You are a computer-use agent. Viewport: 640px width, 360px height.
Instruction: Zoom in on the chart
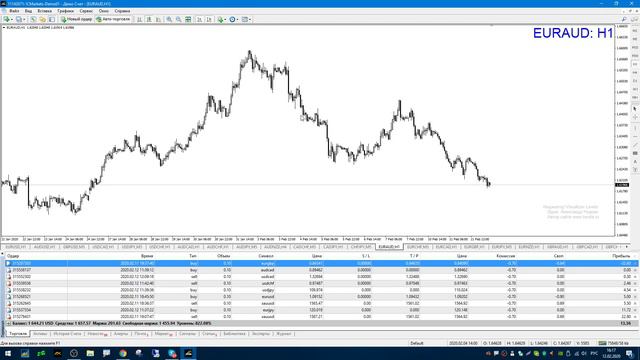pos(169,19)
